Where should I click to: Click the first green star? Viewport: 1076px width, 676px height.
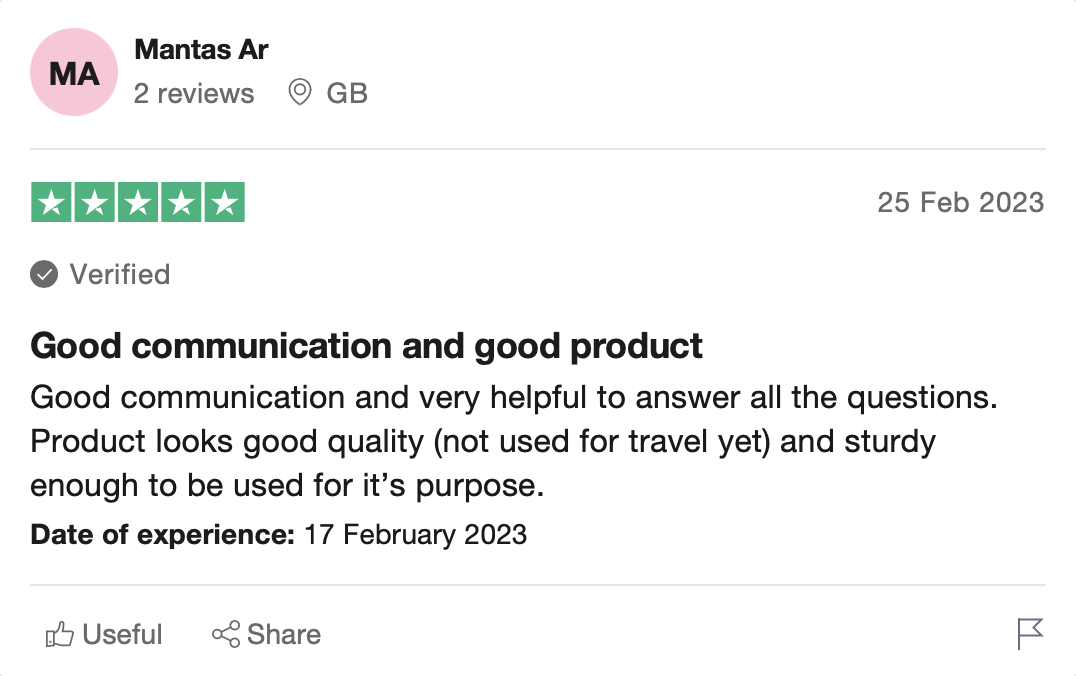tap(51, 202)
